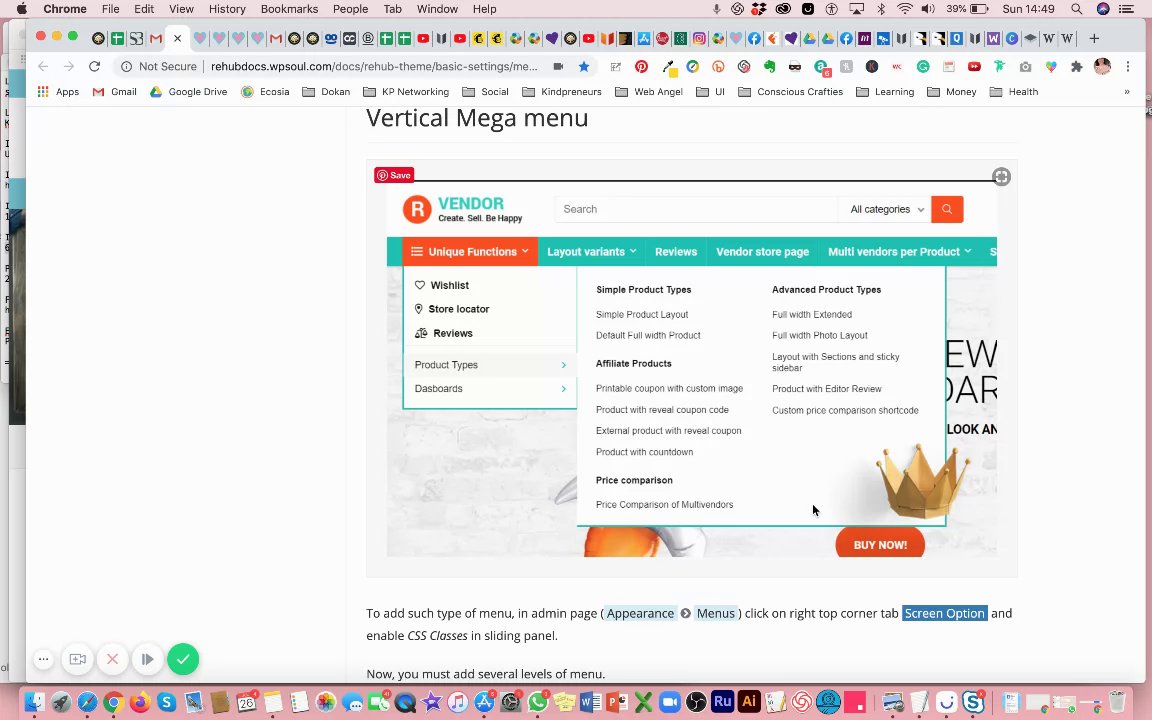Click the profile avatar in Chrome's toolbar
This screenshot has width=1152, height=720.
[x=1102, y=67]
